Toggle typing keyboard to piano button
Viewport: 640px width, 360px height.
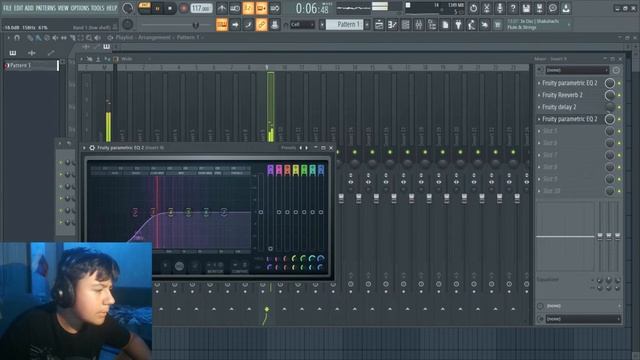(x=222, y=25)
